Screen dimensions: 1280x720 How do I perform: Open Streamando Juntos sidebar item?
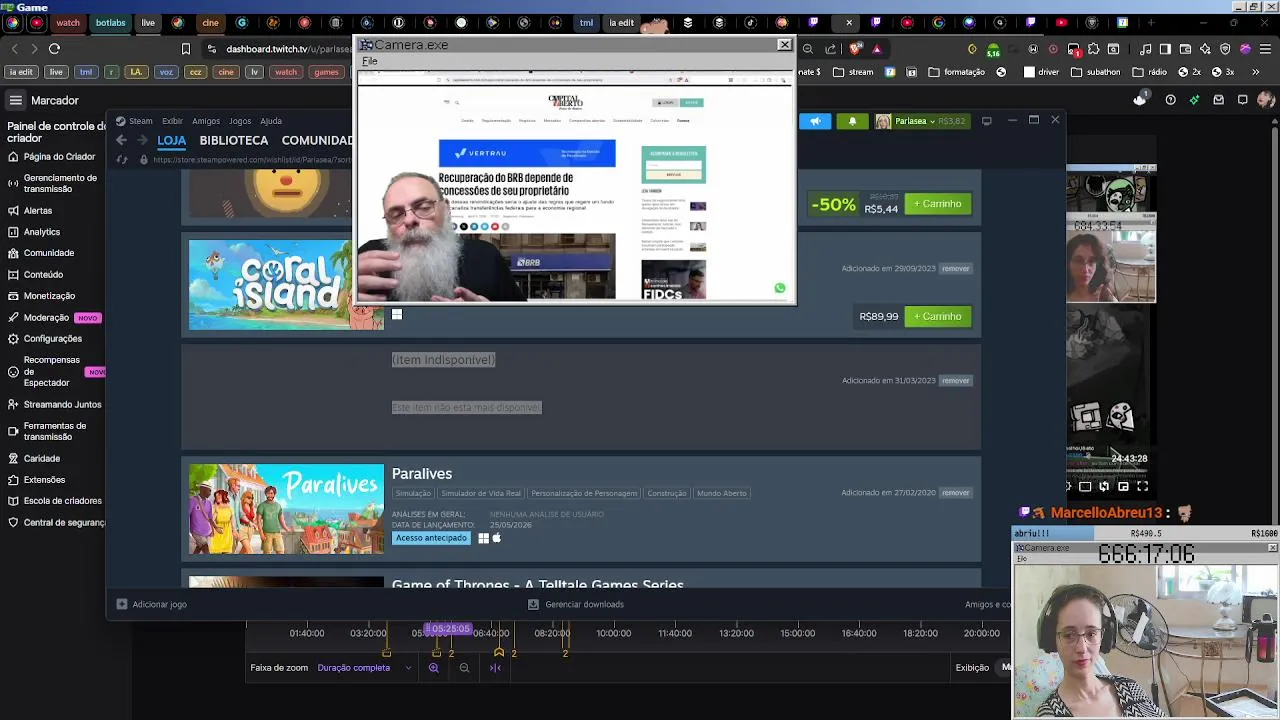54,405
